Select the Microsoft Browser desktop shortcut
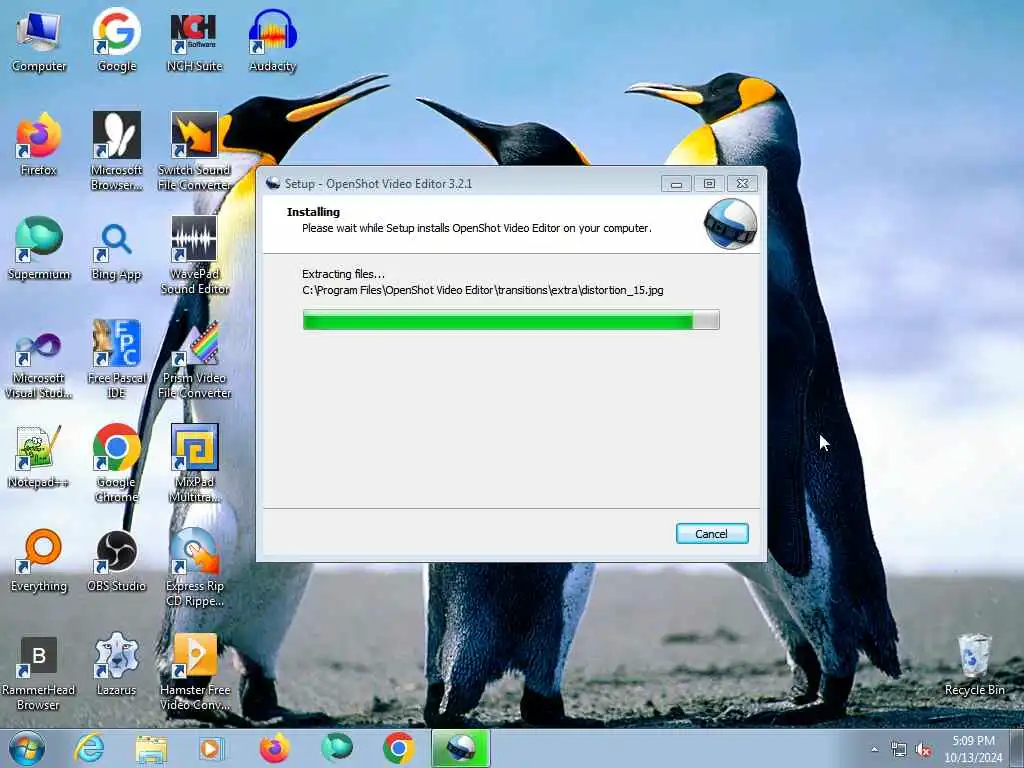This screenshot has width=1024, height=768. click(116, 152)
